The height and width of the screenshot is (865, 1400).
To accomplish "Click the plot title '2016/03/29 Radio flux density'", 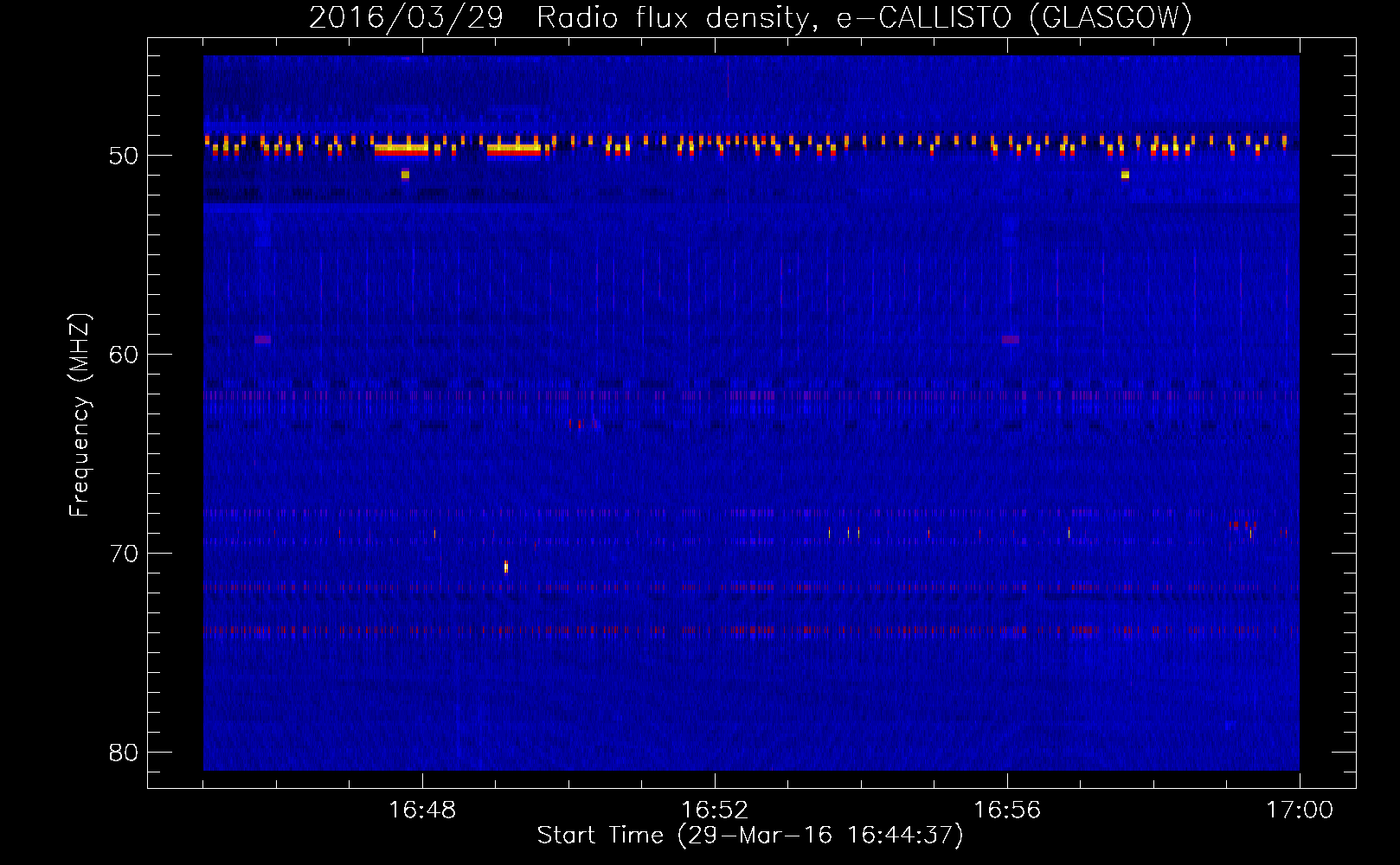I will point(562,18).
